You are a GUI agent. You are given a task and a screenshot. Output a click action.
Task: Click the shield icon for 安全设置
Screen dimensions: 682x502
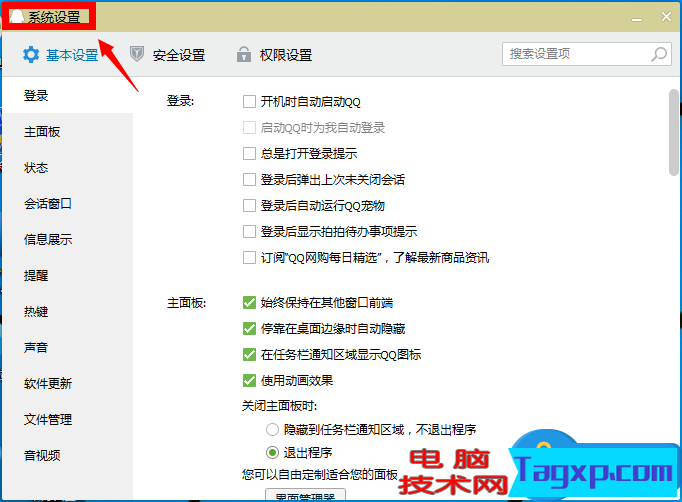[137, 54]
